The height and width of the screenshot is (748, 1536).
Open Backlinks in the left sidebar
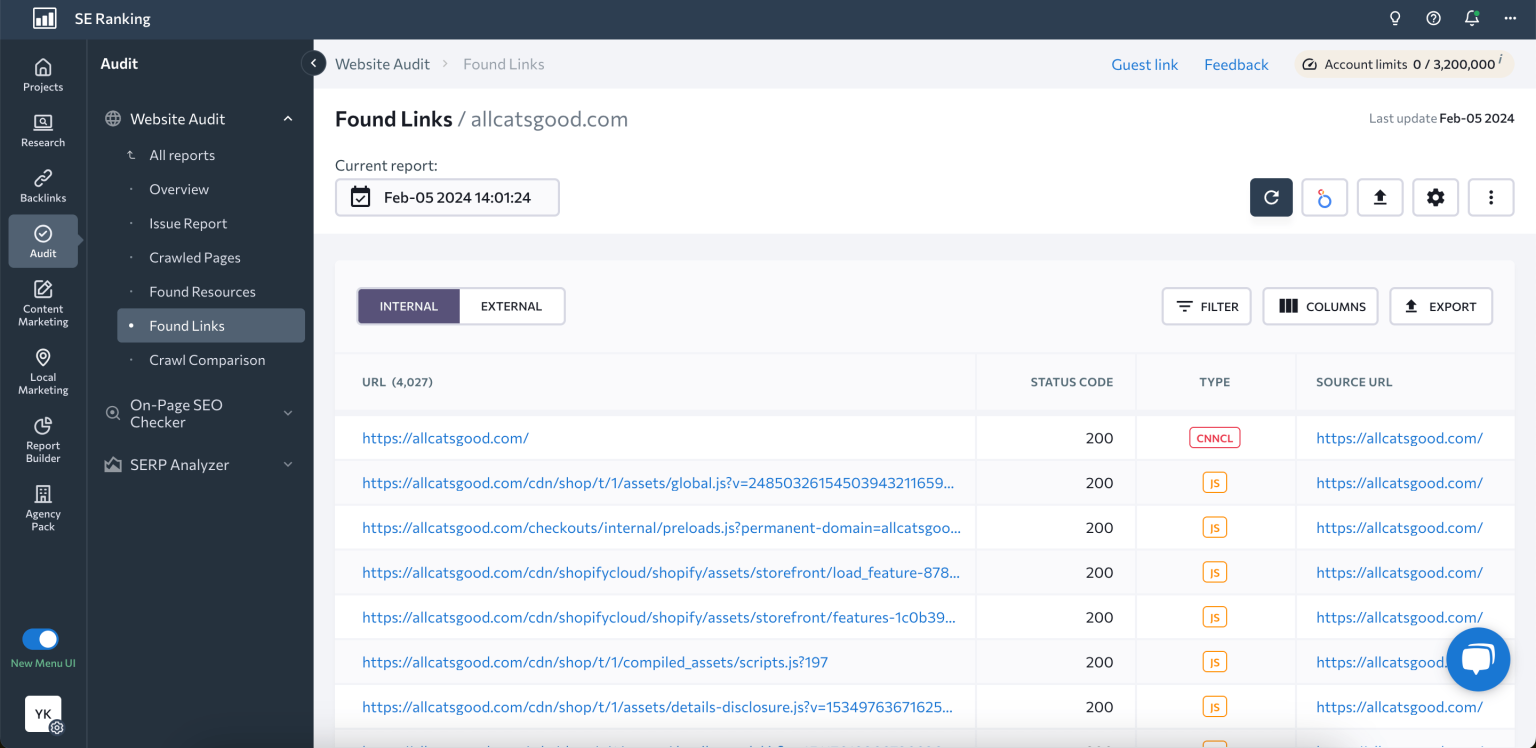(x=43, y=186)
